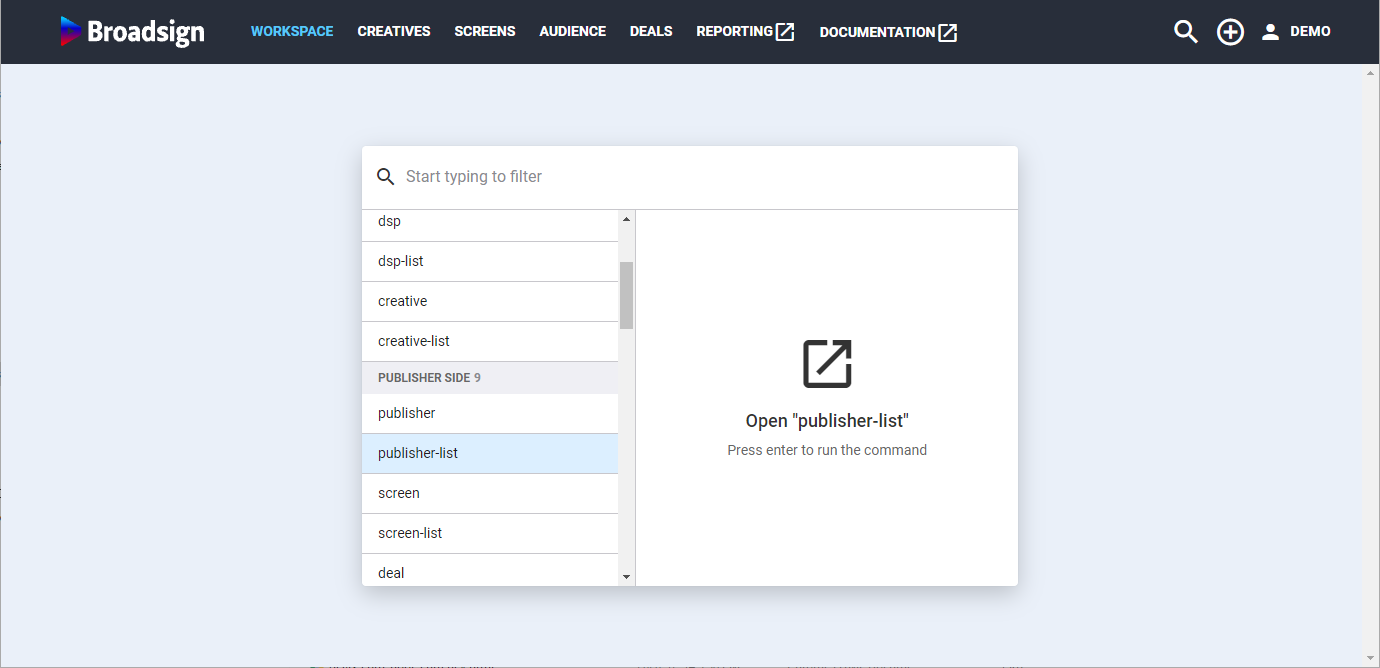Open the Creatives menu item

[x=394, y=32]
